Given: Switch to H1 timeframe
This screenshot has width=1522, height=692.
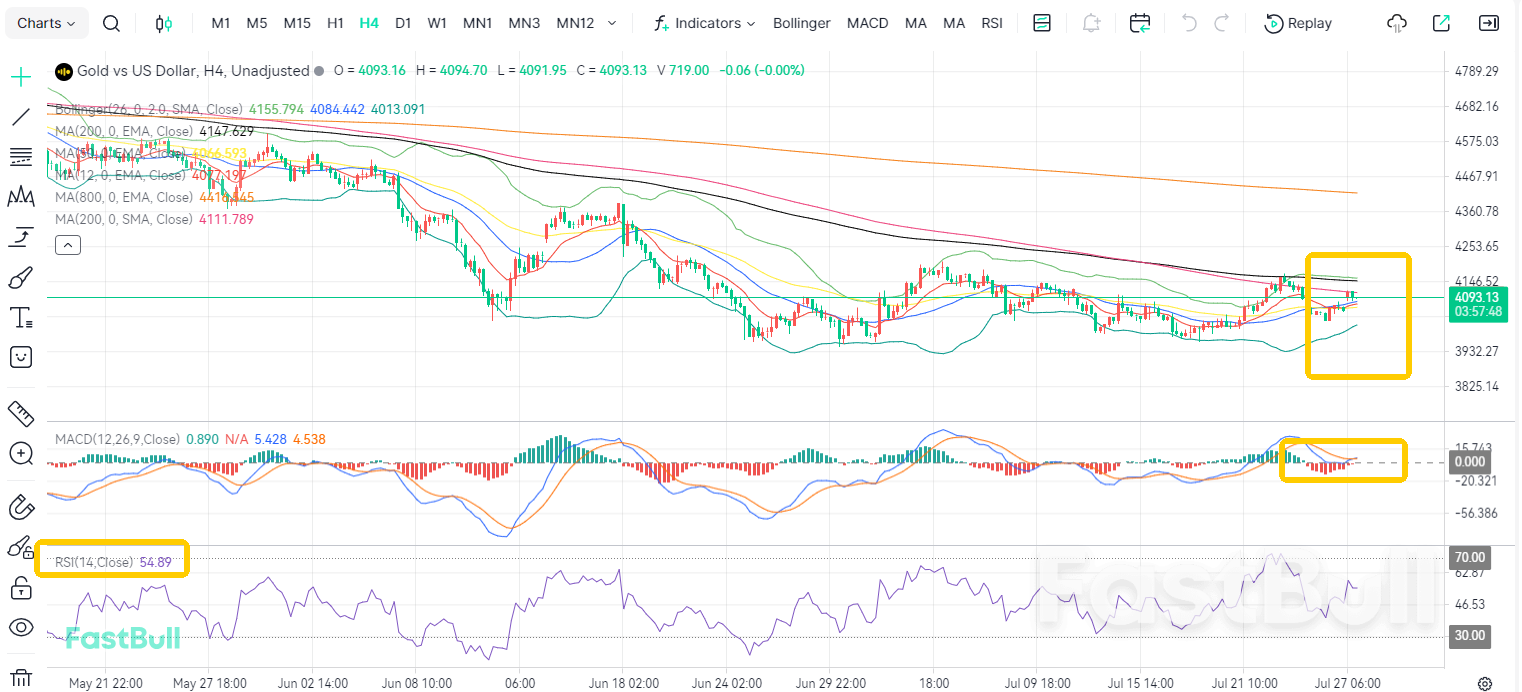Looking at the screenshot, I should point(336,23).
